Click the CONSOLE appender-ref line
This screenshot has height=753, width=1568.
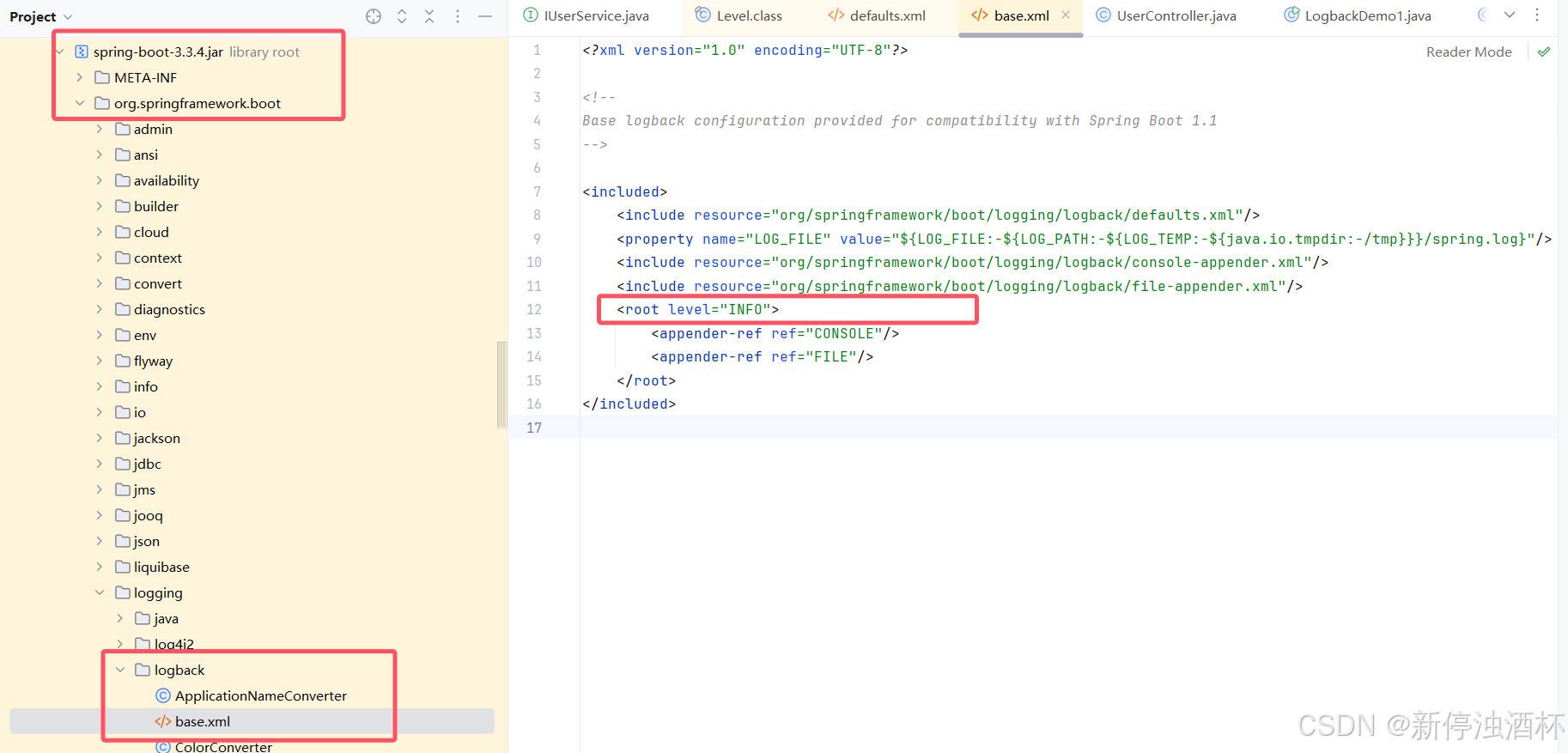pyautogui.click(x=775, y=333)
